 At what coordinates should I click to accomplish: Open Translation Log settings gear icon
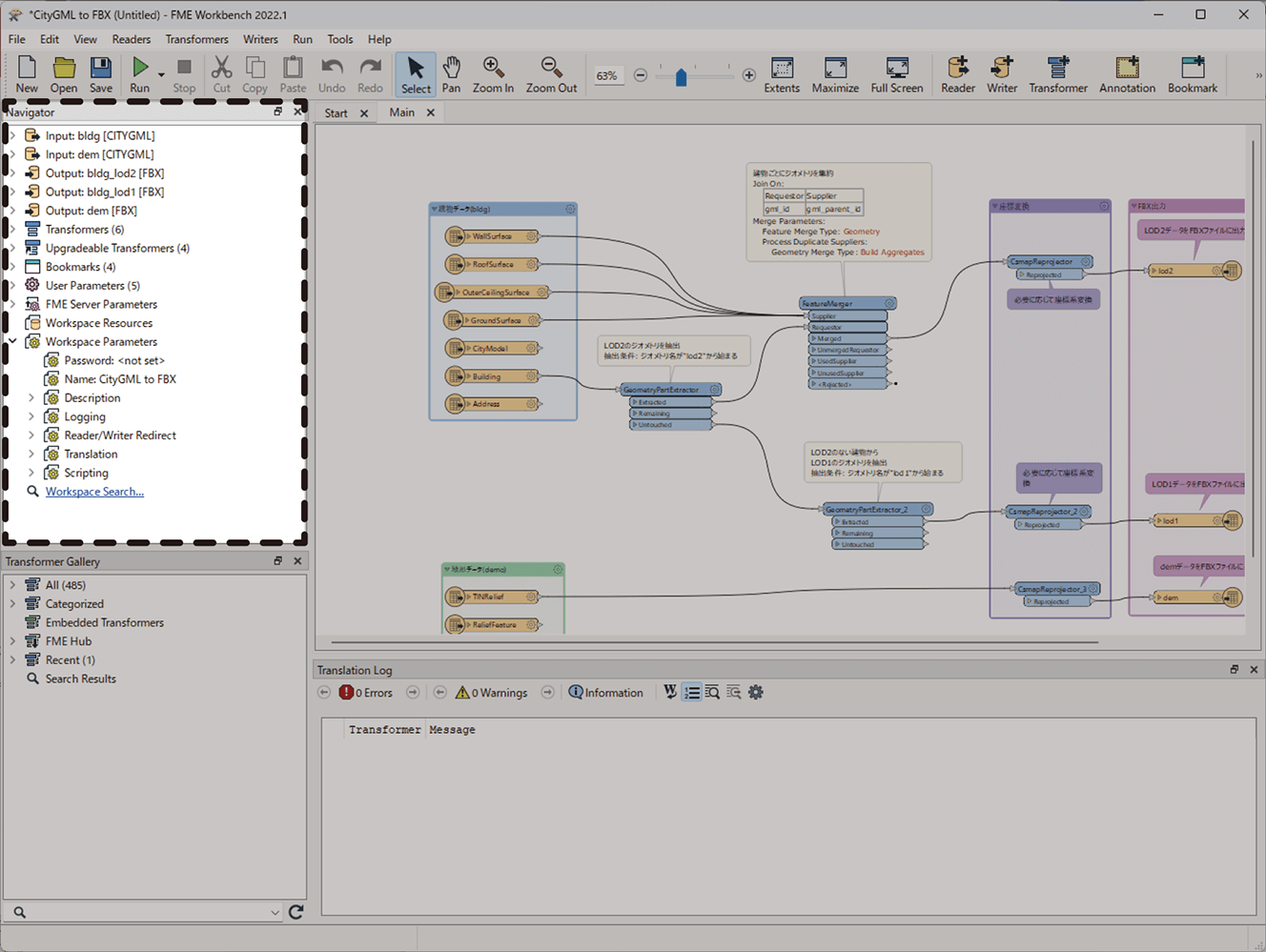tap(756, 692)
